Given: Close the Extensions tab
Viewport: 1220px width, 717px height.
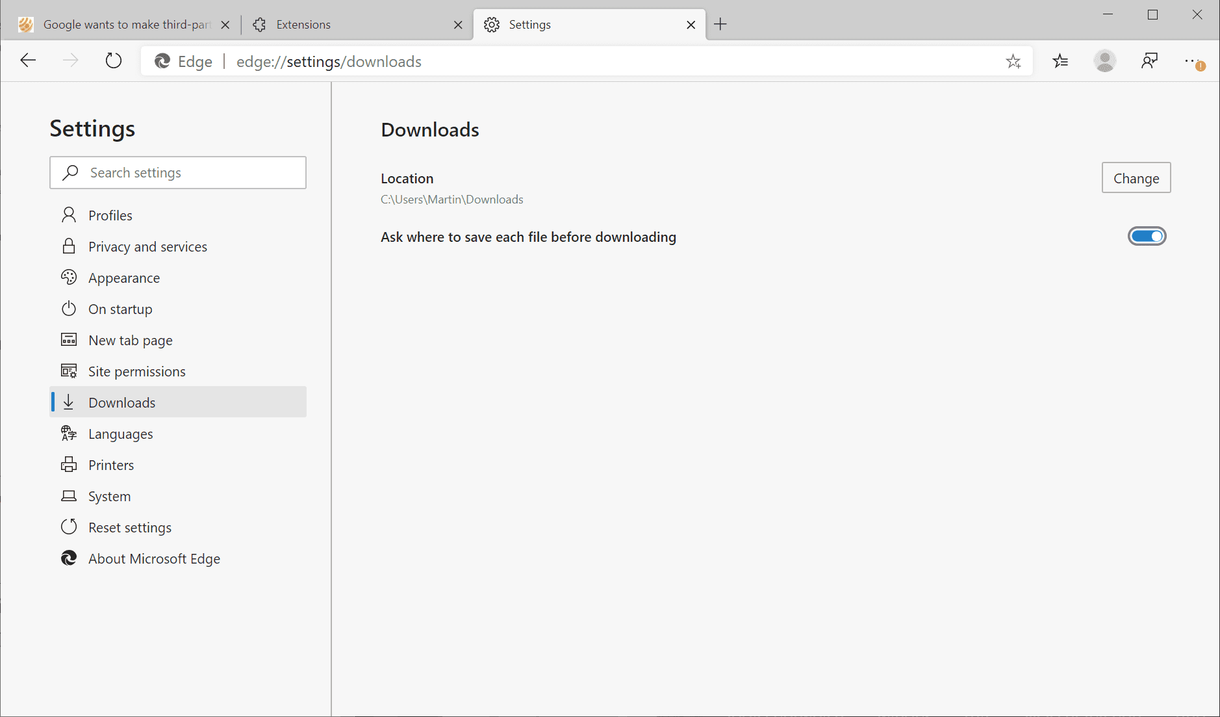Looking at the screenshot, I should (458, 24).
